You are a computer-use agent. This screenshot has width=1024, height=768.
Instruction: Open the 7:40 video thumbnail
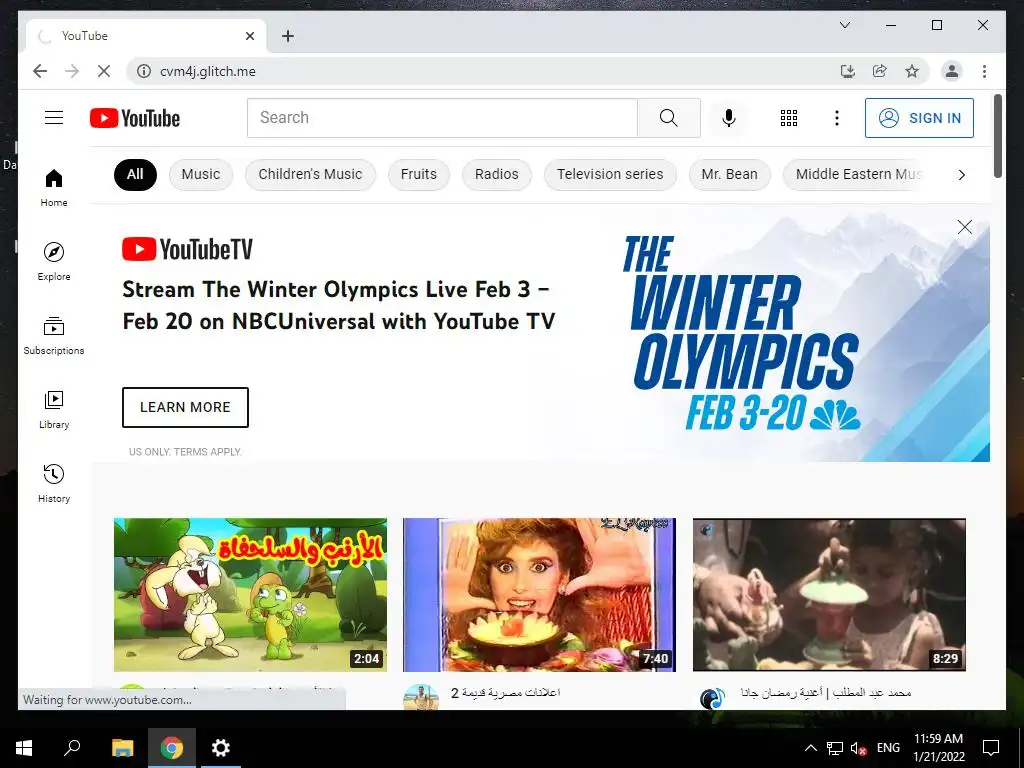tap(539, 595)
